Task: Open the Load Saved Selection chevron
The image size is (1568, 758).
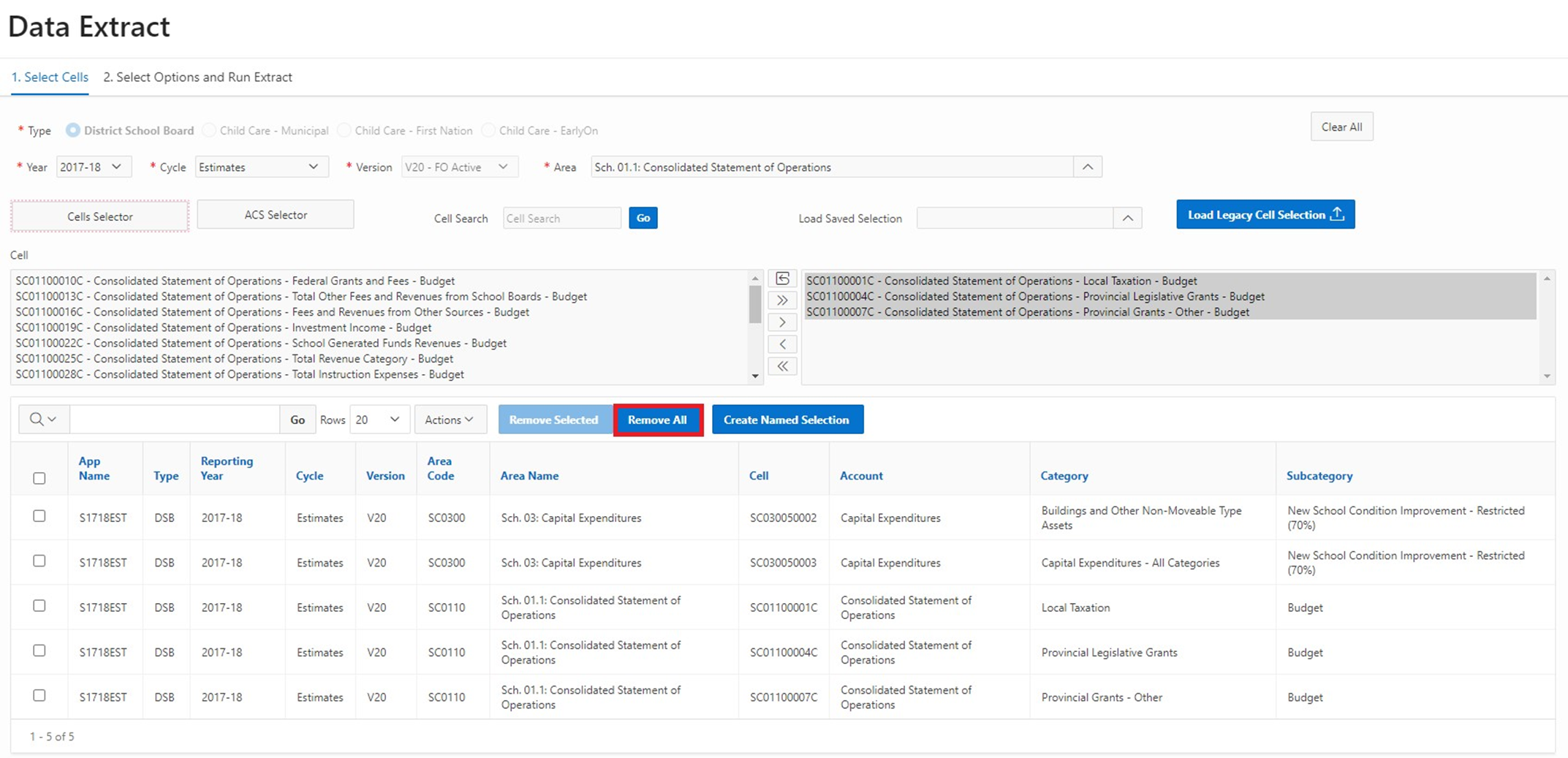Action: click(1127, 218)
